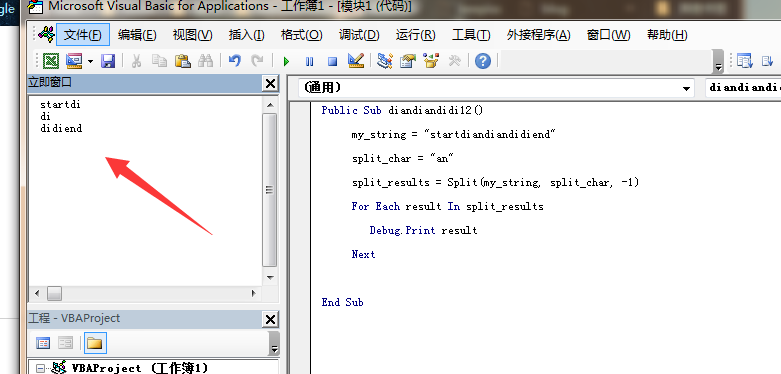Click the my_string assignment code line
781x374 pixels.
(x=453, y=134)
